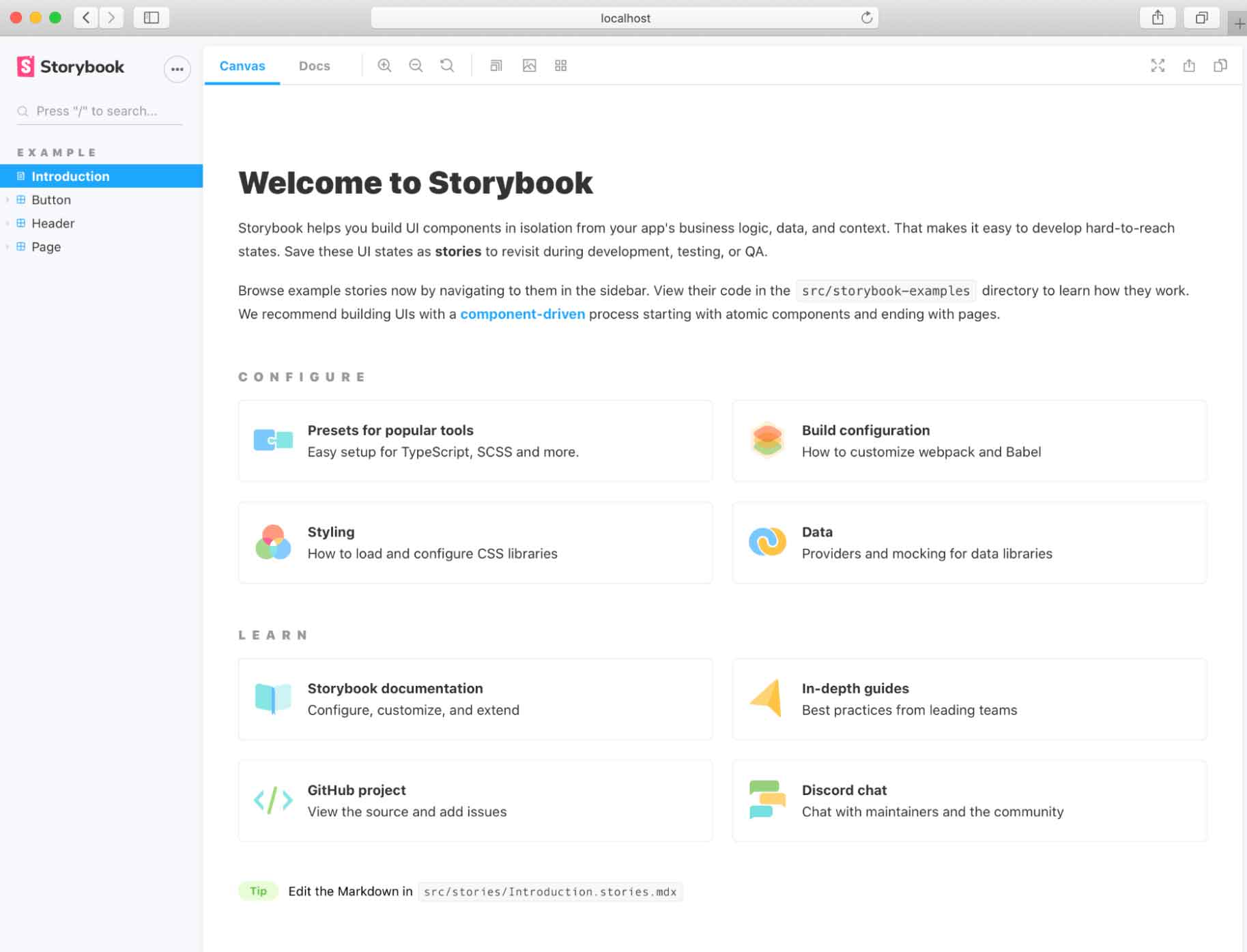Click the Storybook logo in the sidebar
Screen dimensions: 1247x952
coord(70,67)
